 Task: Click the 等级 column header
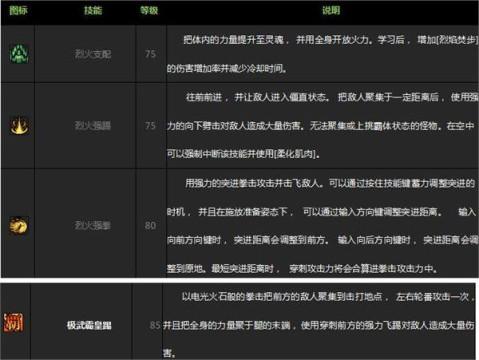(149, 11)
